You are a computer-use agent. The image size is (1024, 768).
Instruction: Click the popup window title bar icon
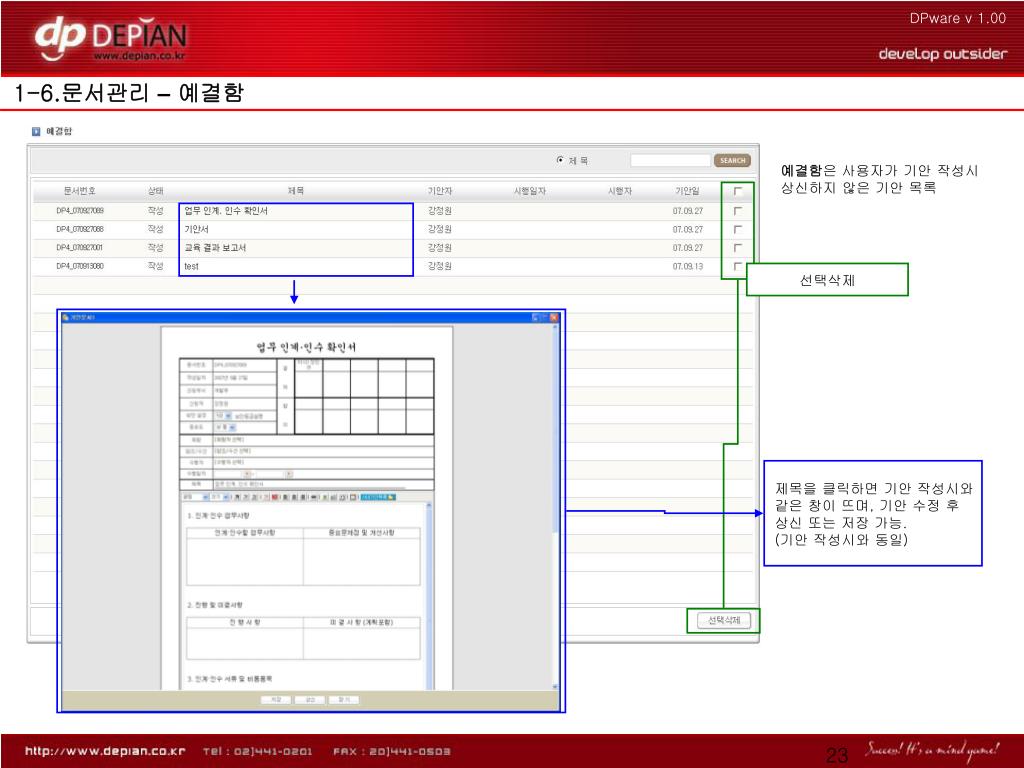click(66, 318)
